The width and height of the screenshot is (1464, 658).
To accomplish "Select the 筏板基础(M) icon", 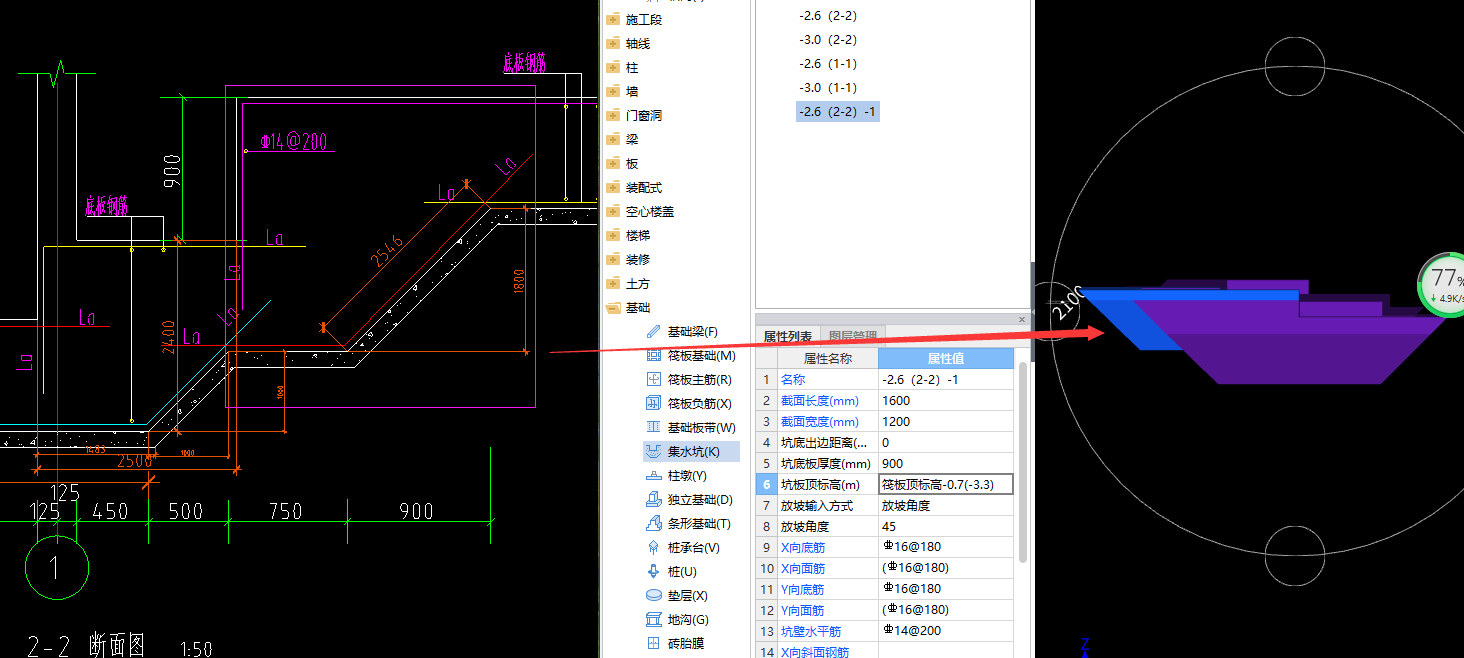I will click(x=654, y=355).
